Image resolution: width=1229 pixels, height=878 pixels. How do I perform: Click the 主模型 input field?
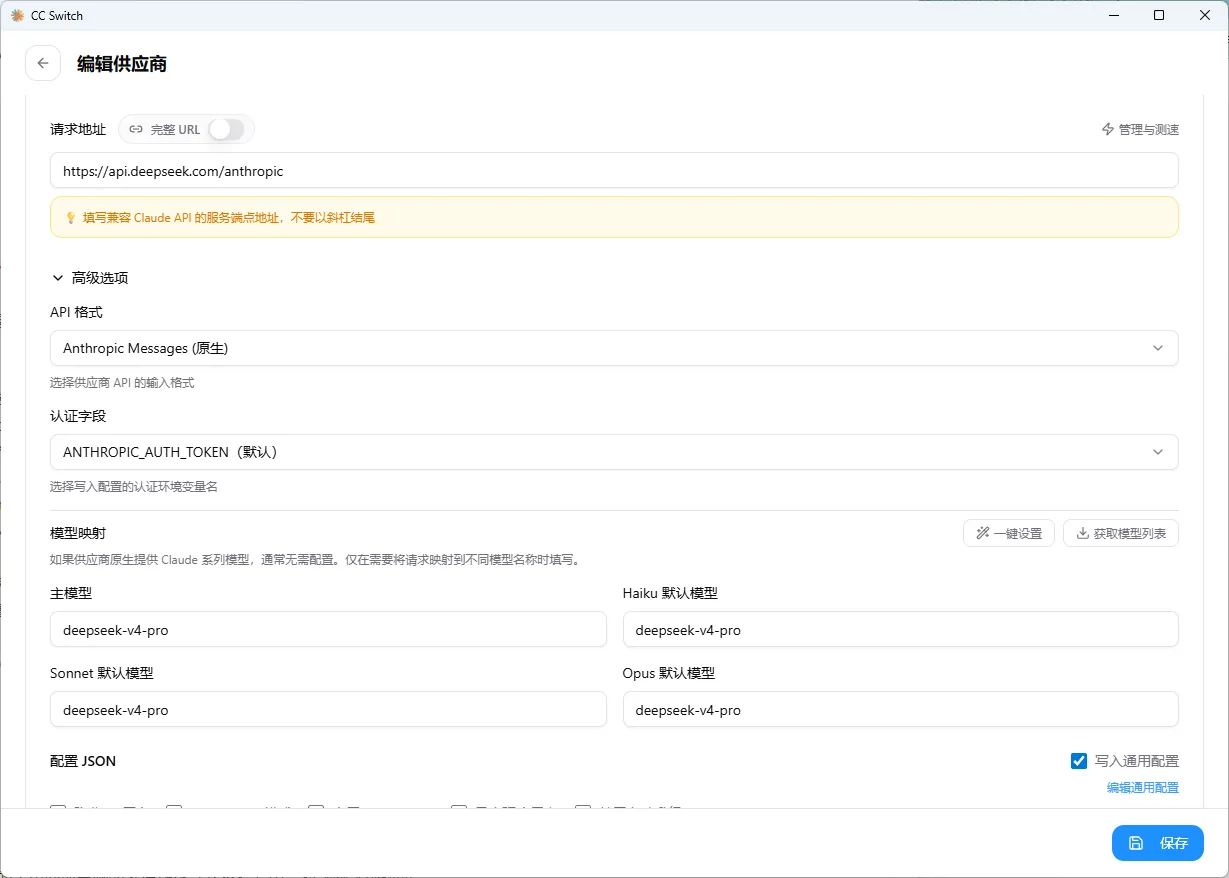click(x=328, y=629)
